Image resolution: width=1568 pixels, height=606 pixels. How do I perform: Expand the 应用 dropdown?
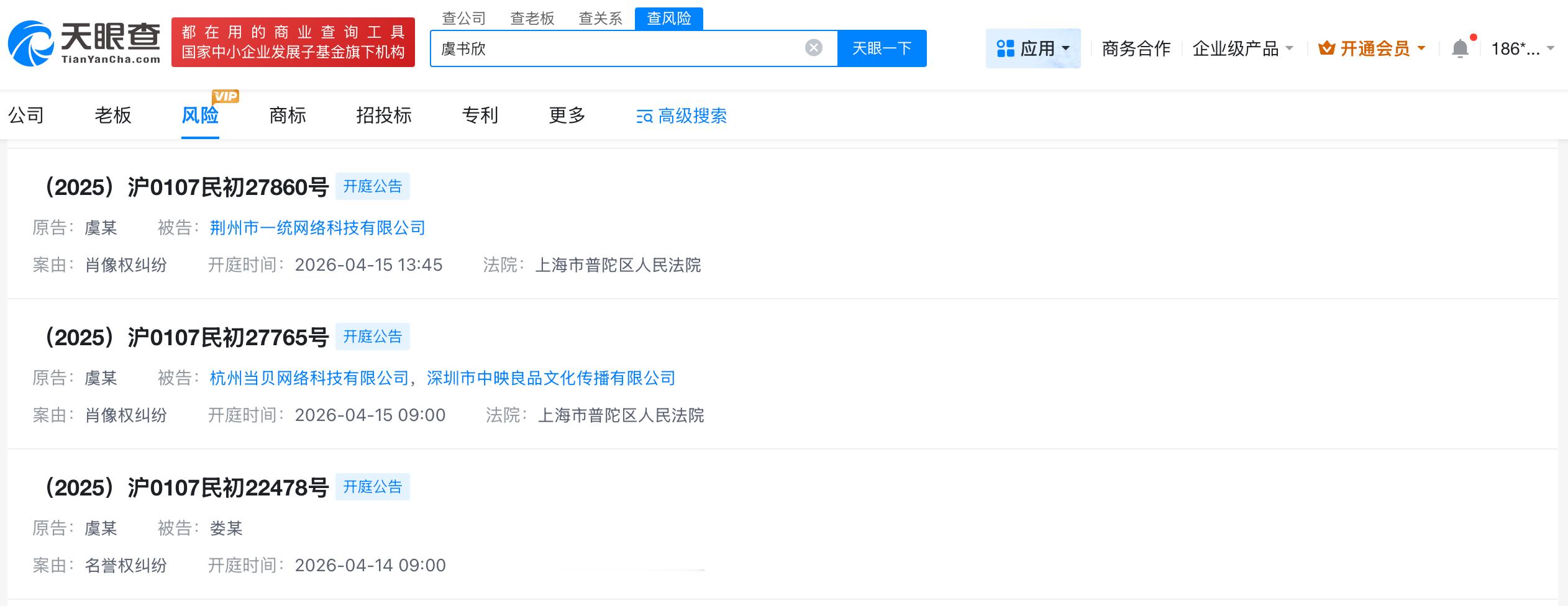click(1033, 48)
